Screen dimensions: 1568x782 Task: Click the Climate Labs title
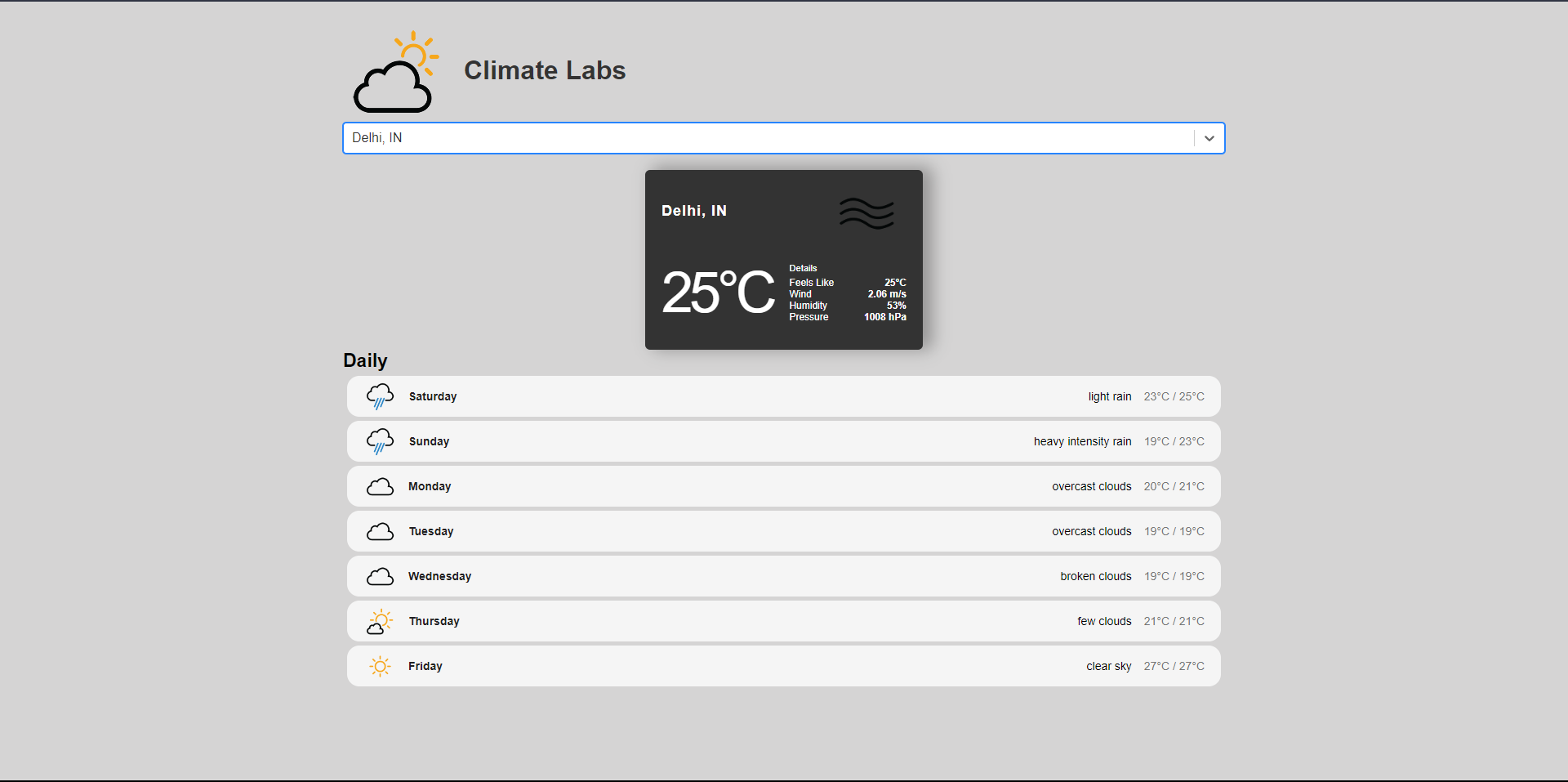coord(545,70)
